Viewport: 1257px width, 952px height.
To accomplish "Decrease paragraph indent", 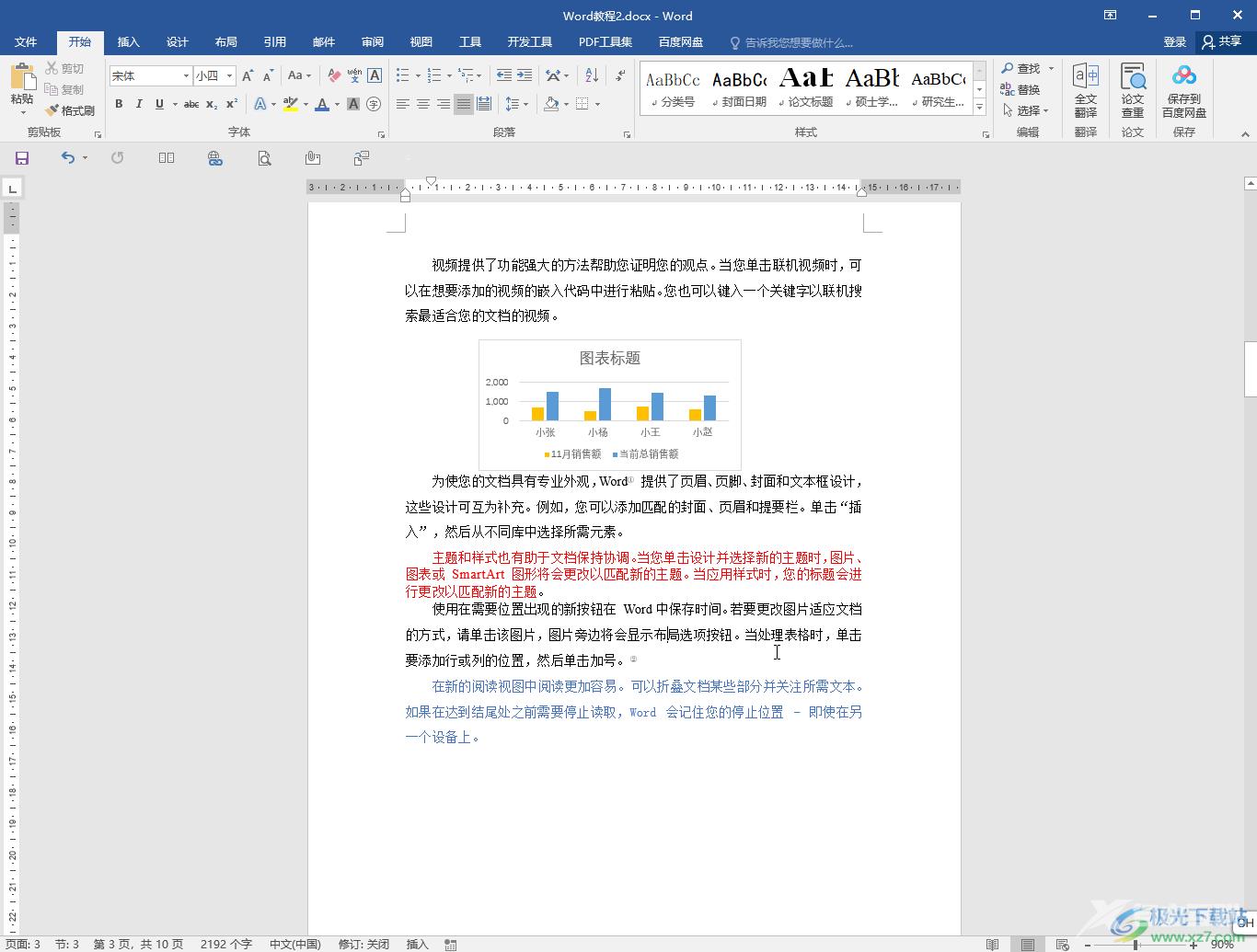I will [504, 75].
